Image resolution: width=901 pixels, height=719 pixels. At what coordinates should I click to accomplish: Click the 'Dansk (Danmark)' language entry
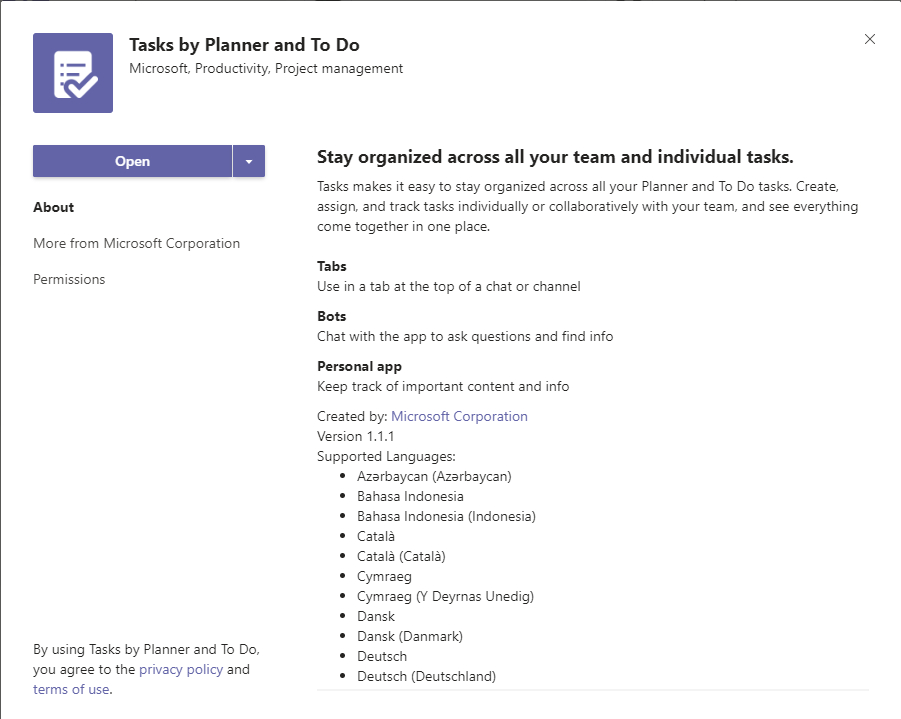[x=410, y=636]
